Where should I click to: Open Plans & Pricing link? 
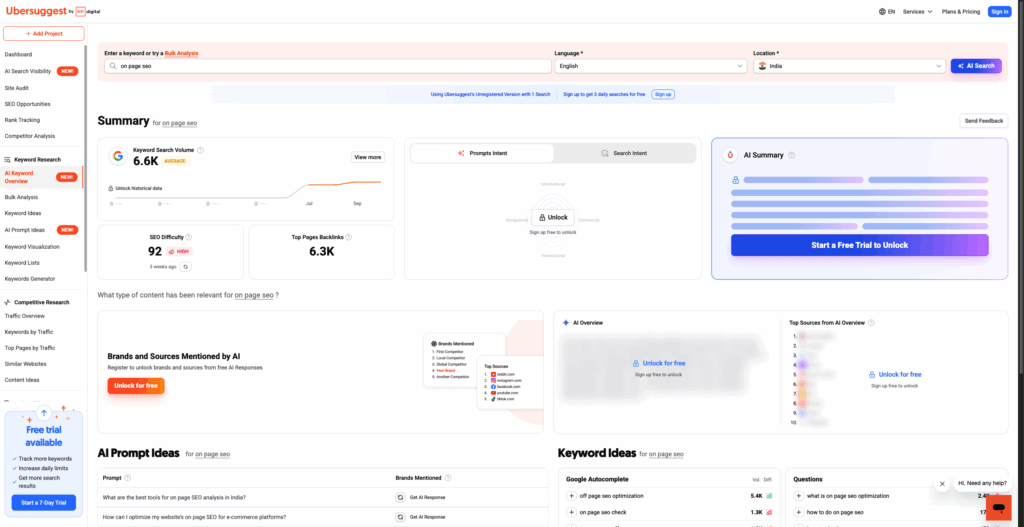point(961,12)
